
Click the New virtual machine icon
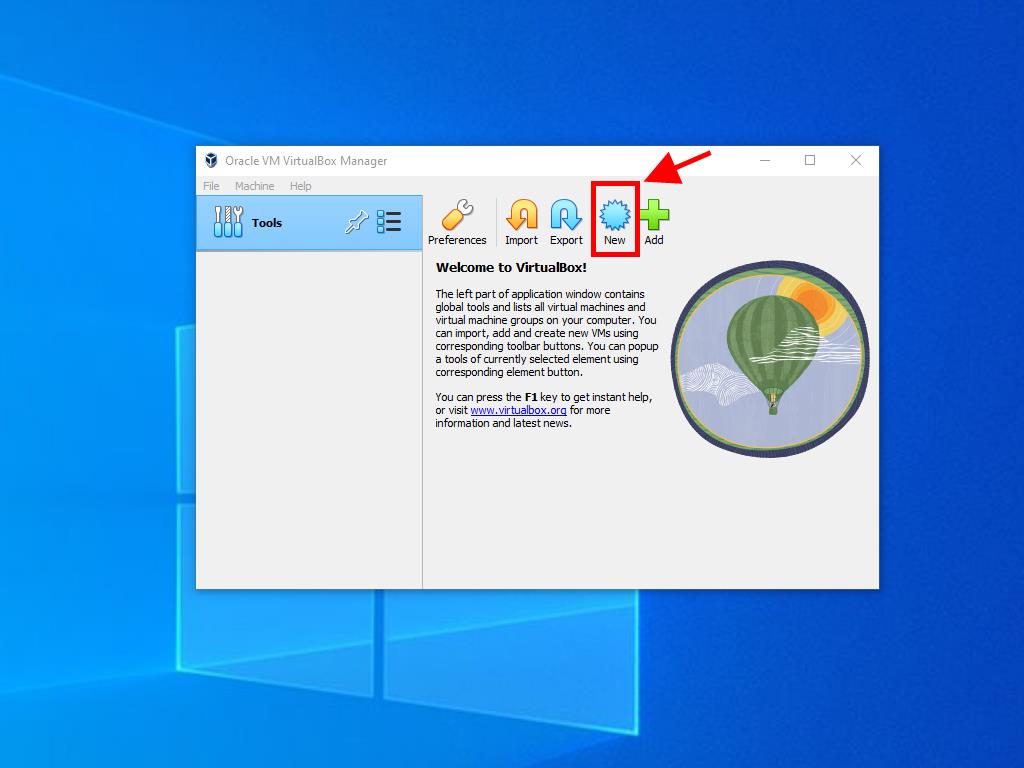(614, 215)
